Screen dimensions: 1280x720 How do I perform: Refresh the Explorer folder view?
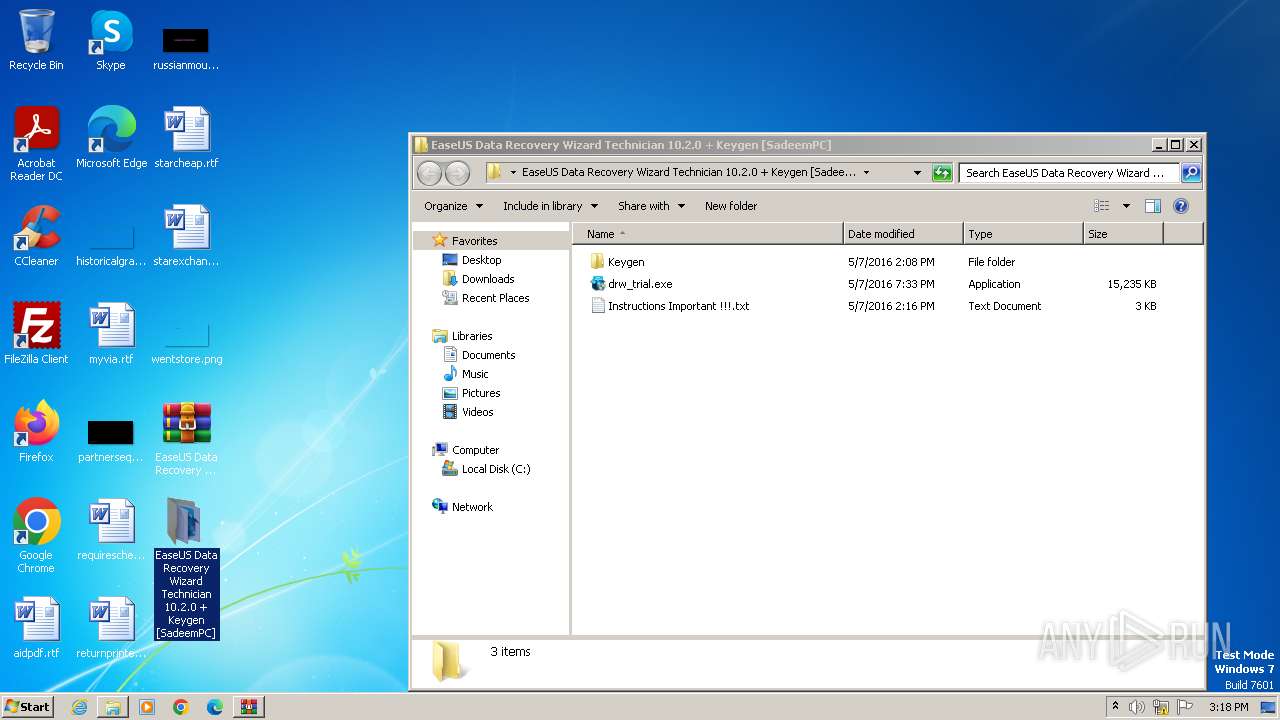(942, 173)
